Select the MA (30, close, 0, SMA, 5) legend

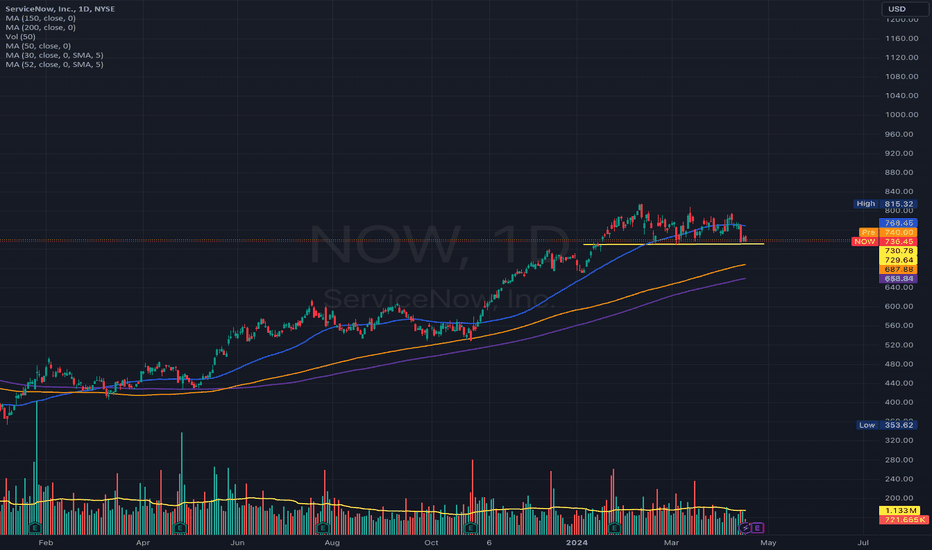coord(54,55)
